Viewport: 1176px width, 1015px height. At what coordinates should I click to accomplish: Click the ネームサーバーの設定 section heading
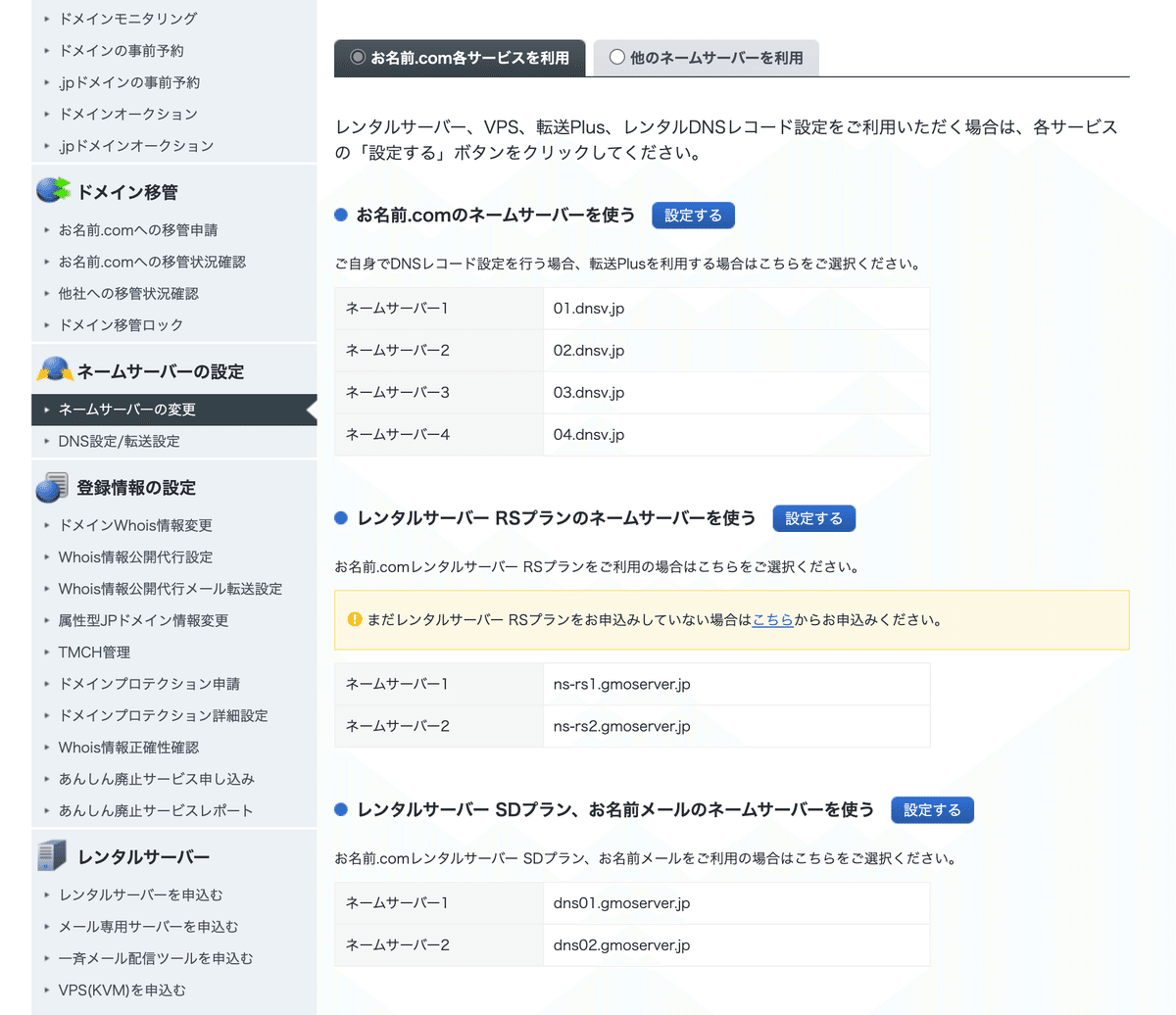[x=161, y=371]
